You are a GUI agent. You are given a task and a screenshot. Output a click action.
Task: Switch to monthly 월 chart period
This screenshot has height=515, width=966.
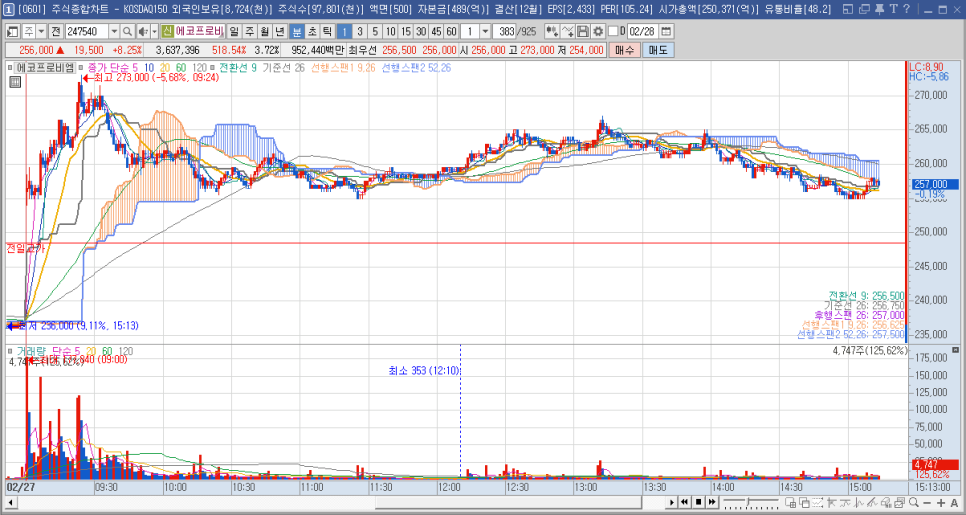pos(264,31)
